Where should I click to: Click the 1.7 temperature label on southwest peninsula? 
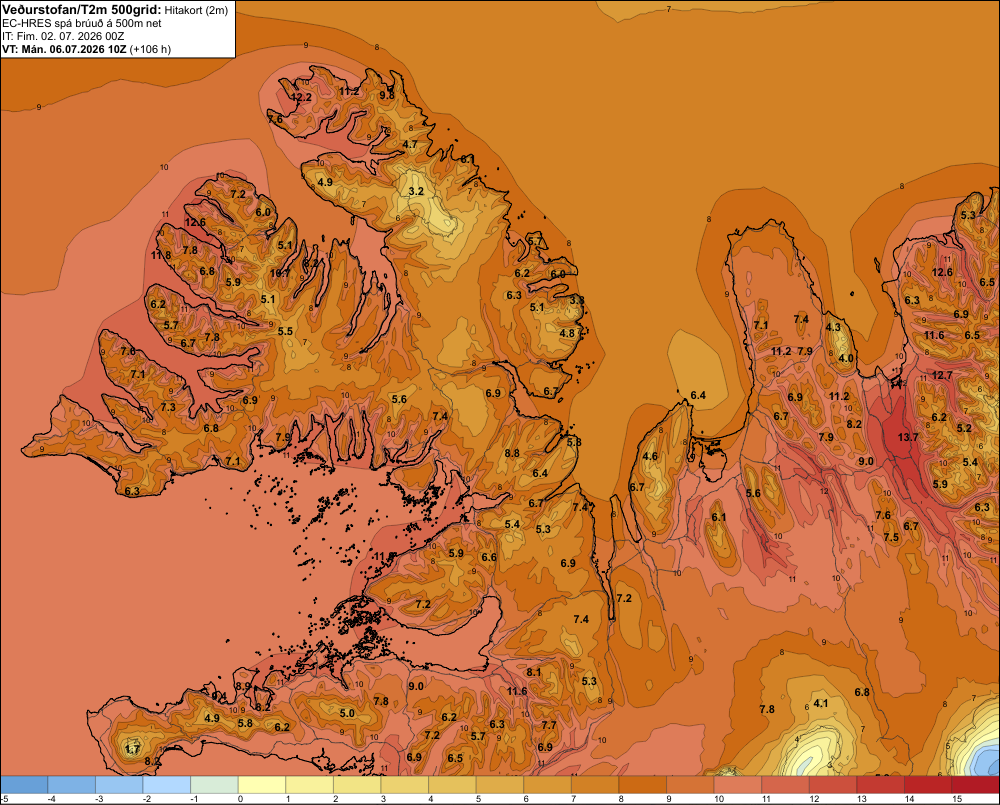pos(132,749)
